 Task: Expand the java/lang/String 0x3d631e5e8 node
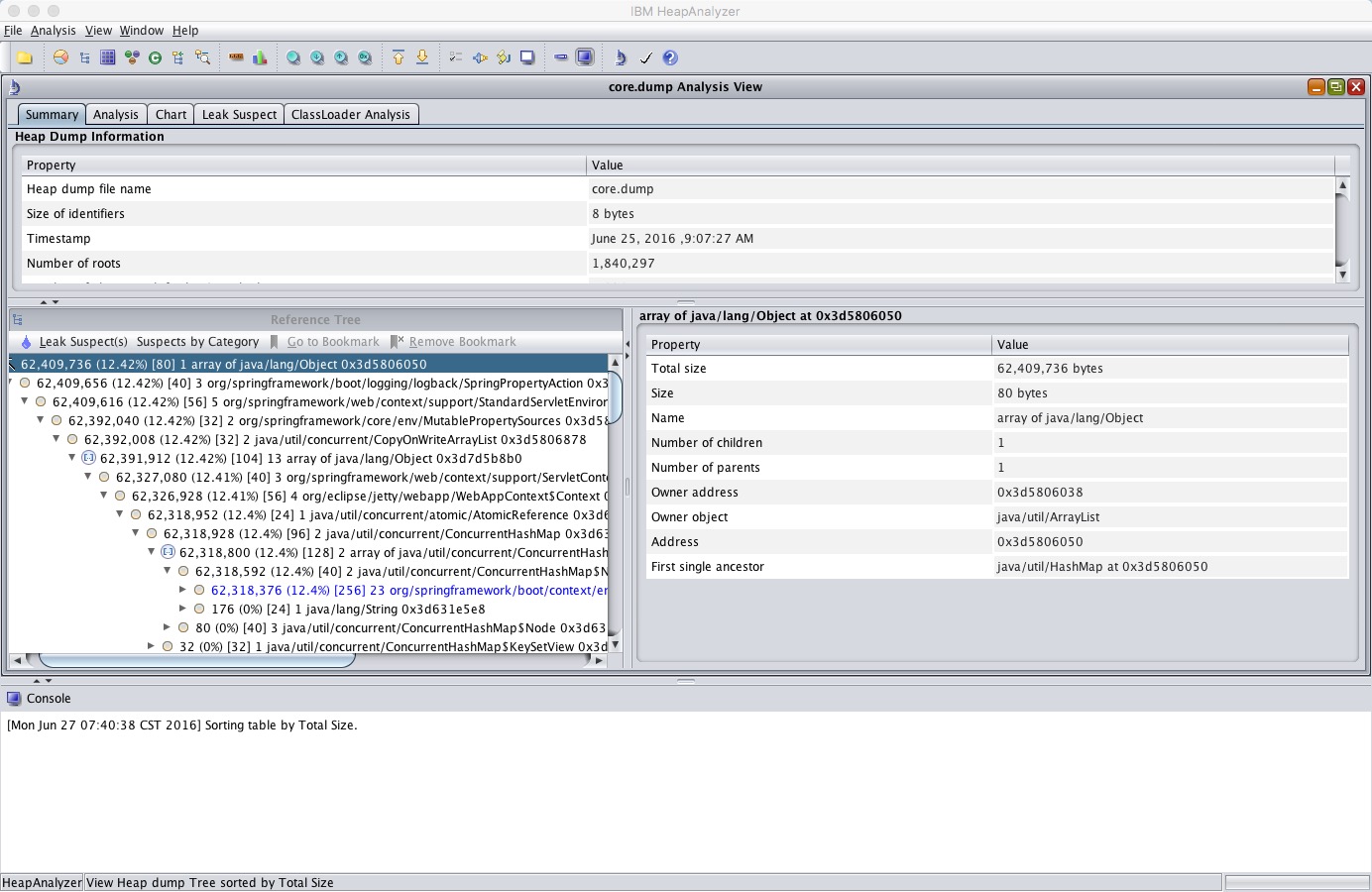tap(183, 609)
